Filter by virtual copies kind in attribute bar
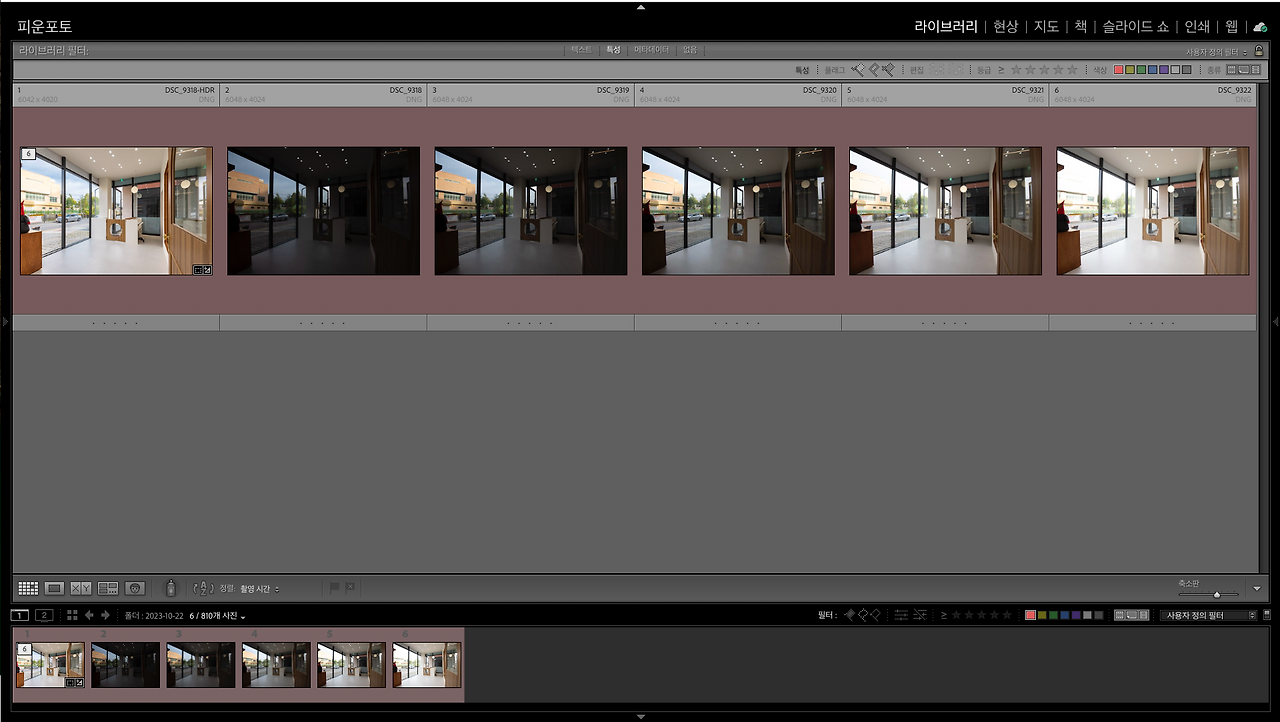Image resolution: width=1280 pixels, height=722 pixels. 1244,70
